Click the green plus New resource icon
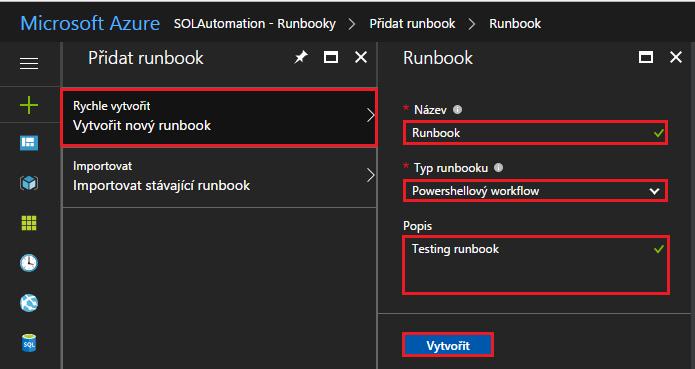This screenshot has width=695, height=369. (x=29, y=105)
